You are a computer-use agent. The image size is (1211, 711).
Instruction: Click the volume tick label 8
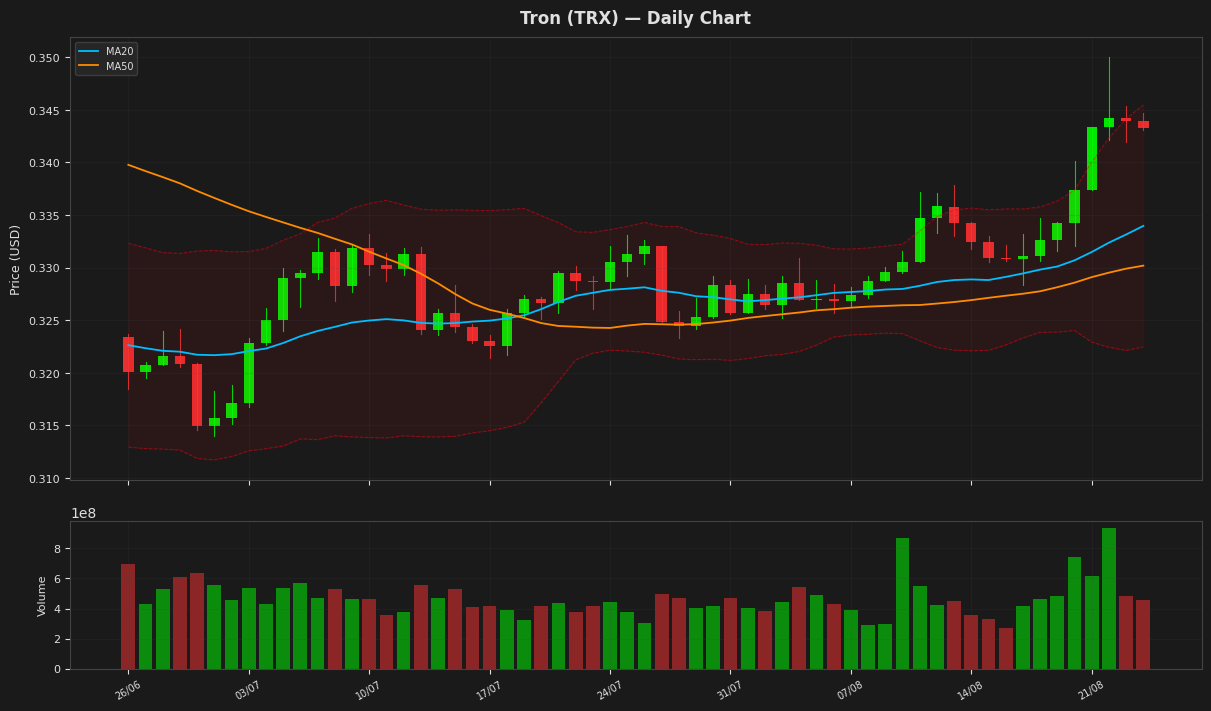click(59, 549)
